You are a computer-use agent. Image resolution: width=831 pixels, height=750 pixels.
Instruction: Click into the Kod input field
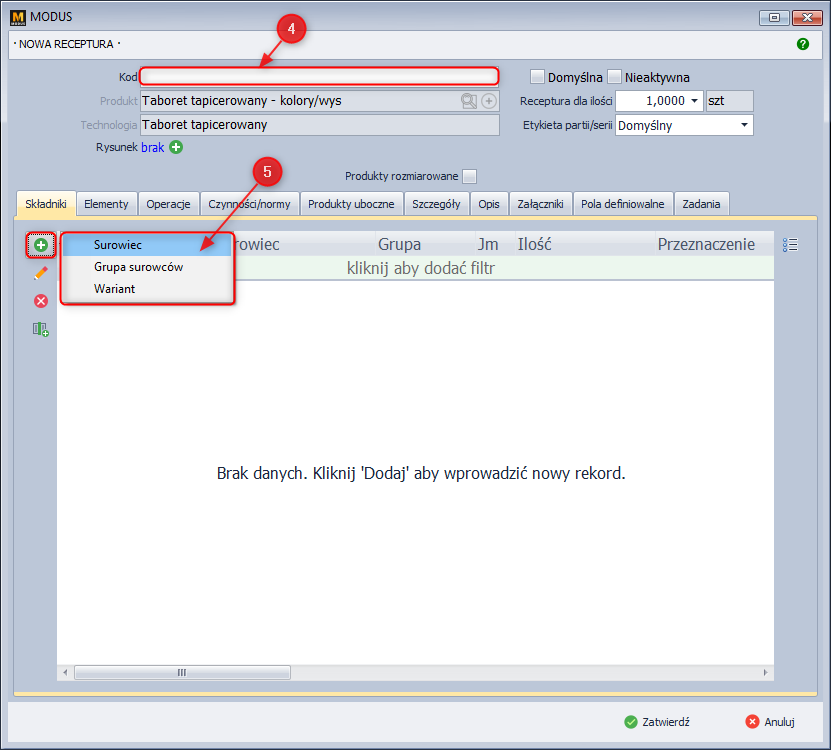coord(319,77)
